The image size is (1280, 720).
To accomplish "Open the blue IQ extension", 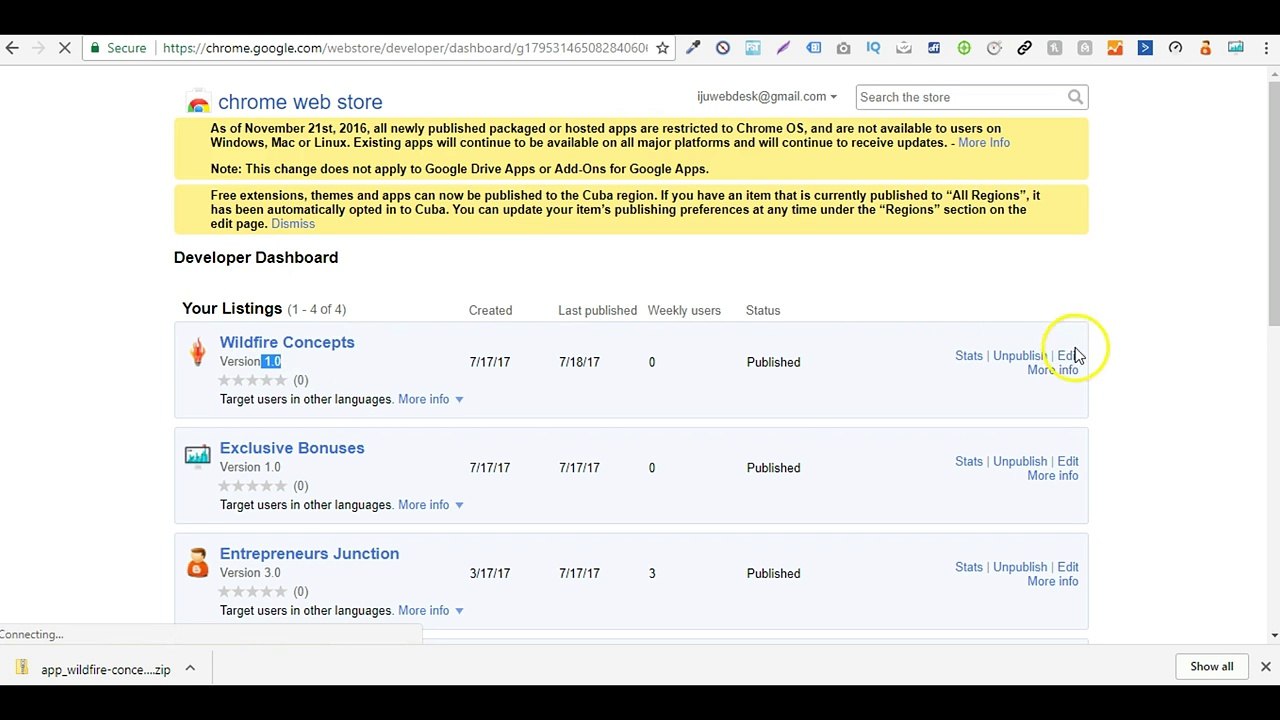I will pyautogui.click(x=873, y=48).
